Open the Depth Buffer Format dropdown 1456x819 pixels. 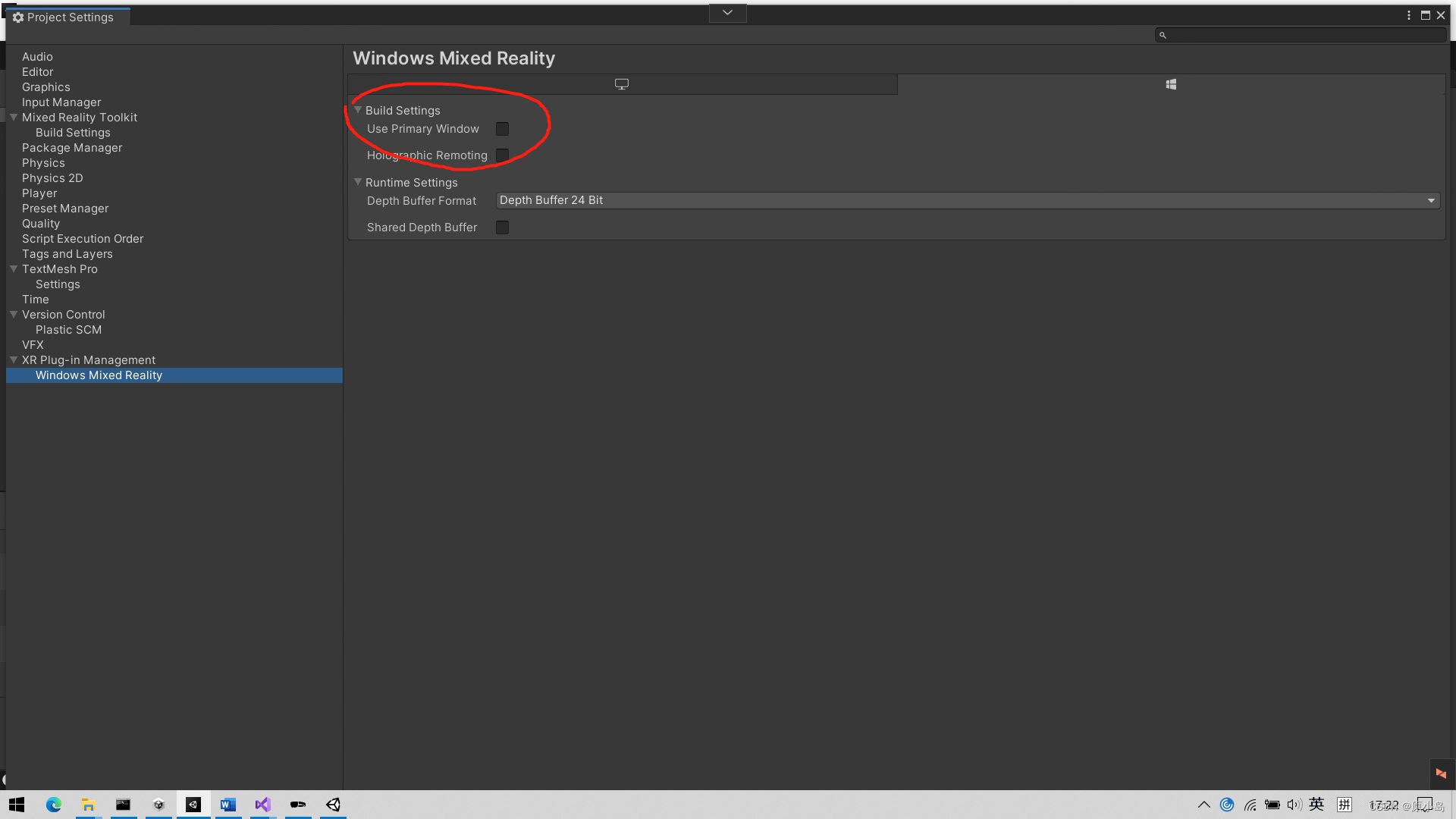click(968, 200)
